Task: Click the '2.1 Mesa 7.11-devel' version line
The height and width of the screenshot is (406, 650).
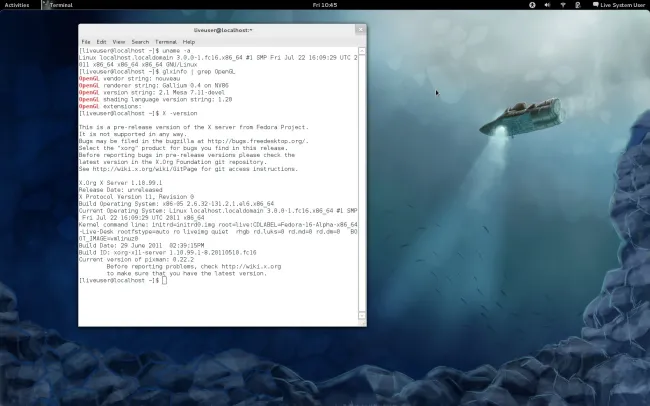Action: point(152,92)
